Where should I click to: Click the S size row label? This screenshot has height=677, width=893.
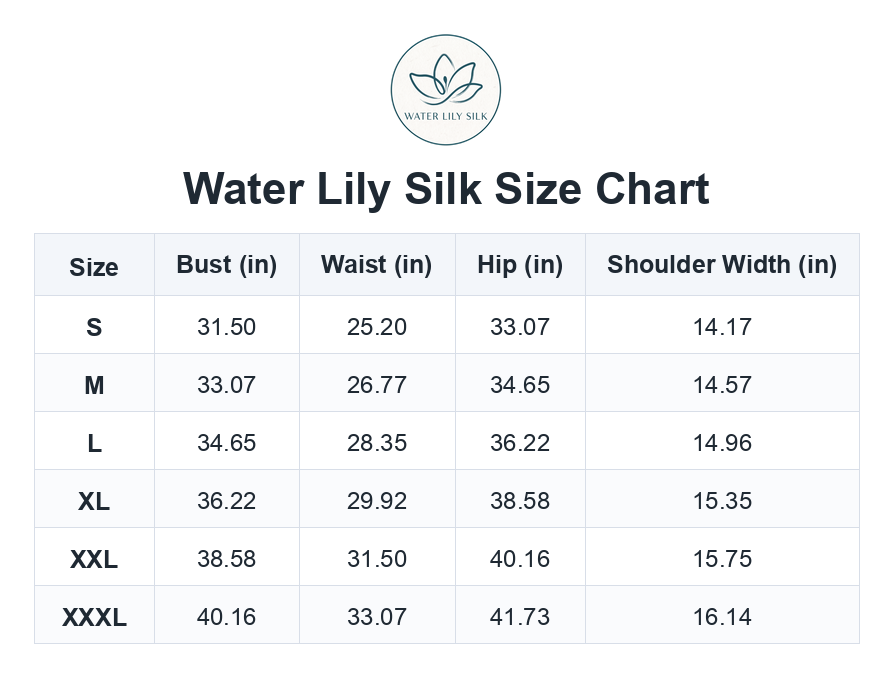click(x=94, y=327)
